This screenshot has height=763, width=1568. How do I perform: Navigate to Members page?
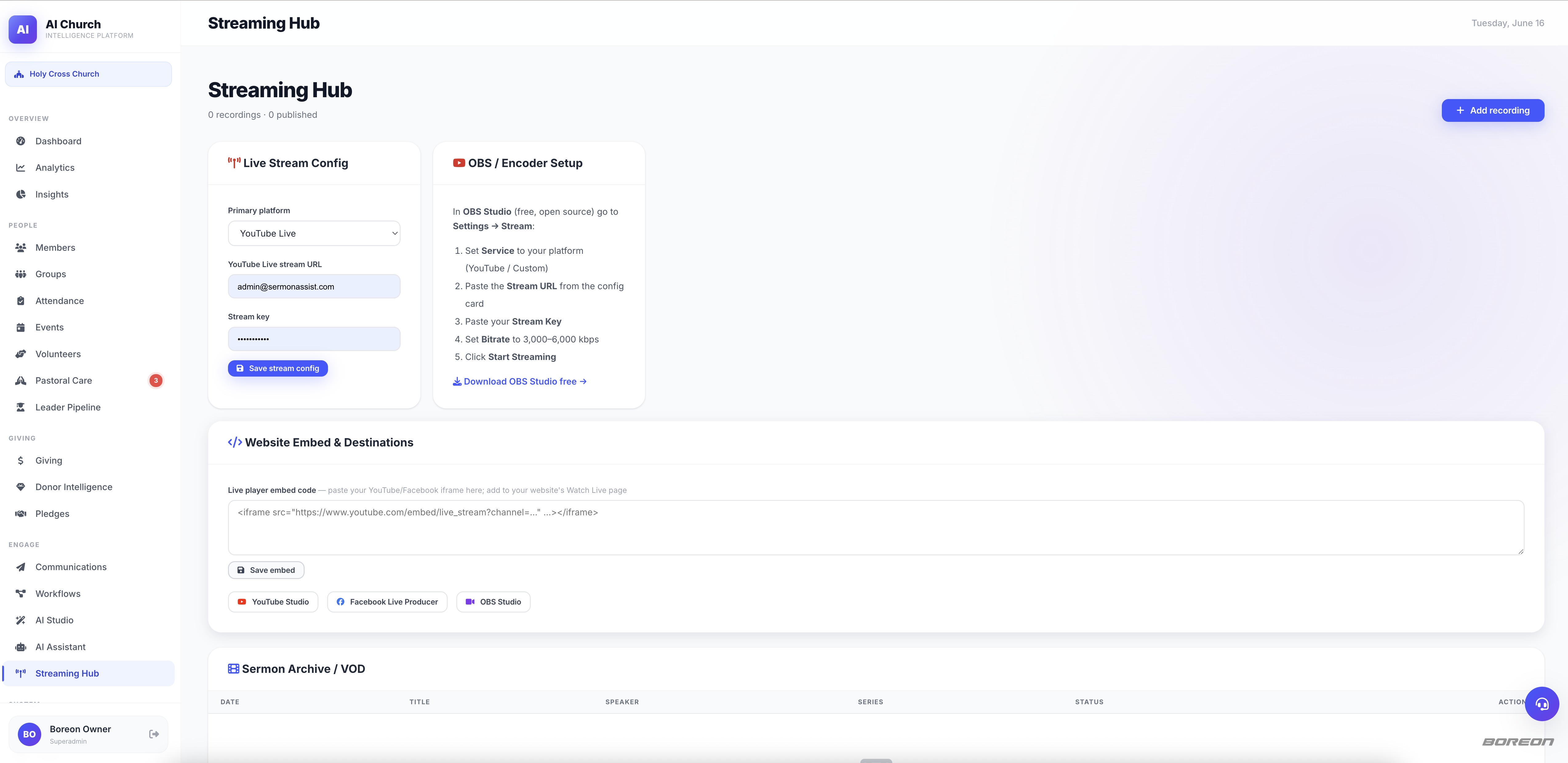click(88, 248)
